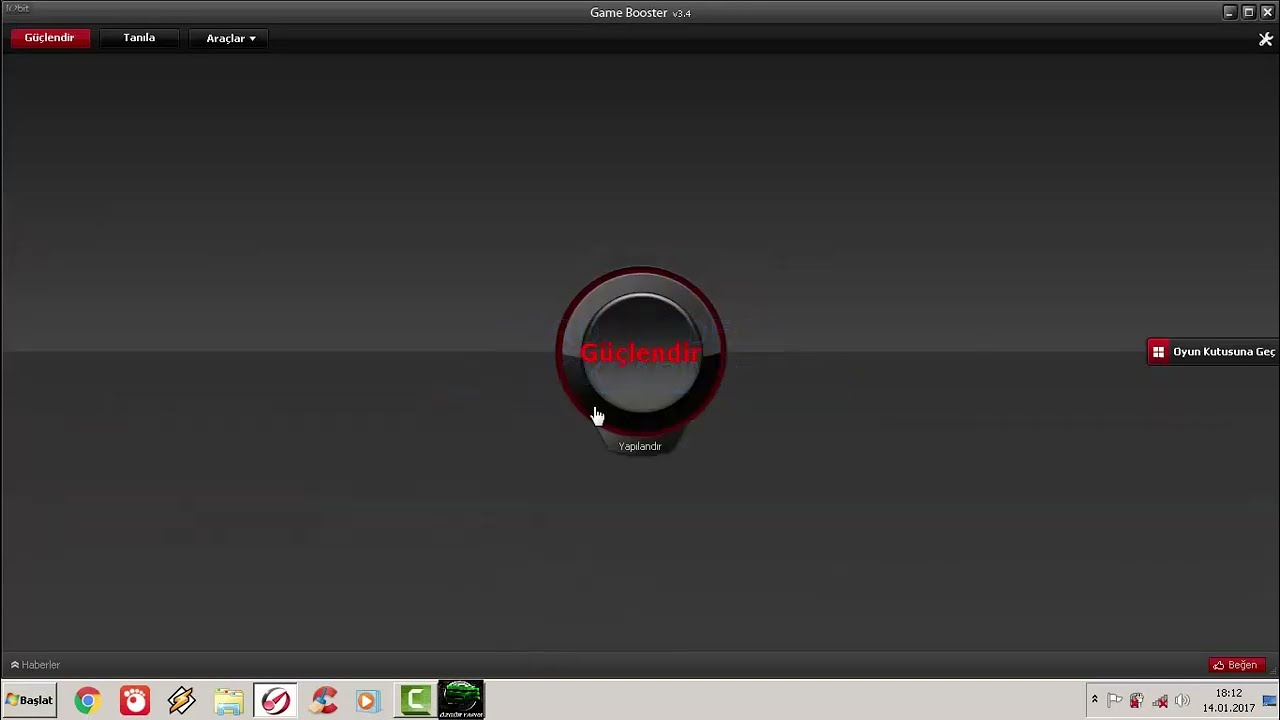Click the red fist tray icon
The height and width of the screenshot is (720, 1280).
pos(1137,701)
